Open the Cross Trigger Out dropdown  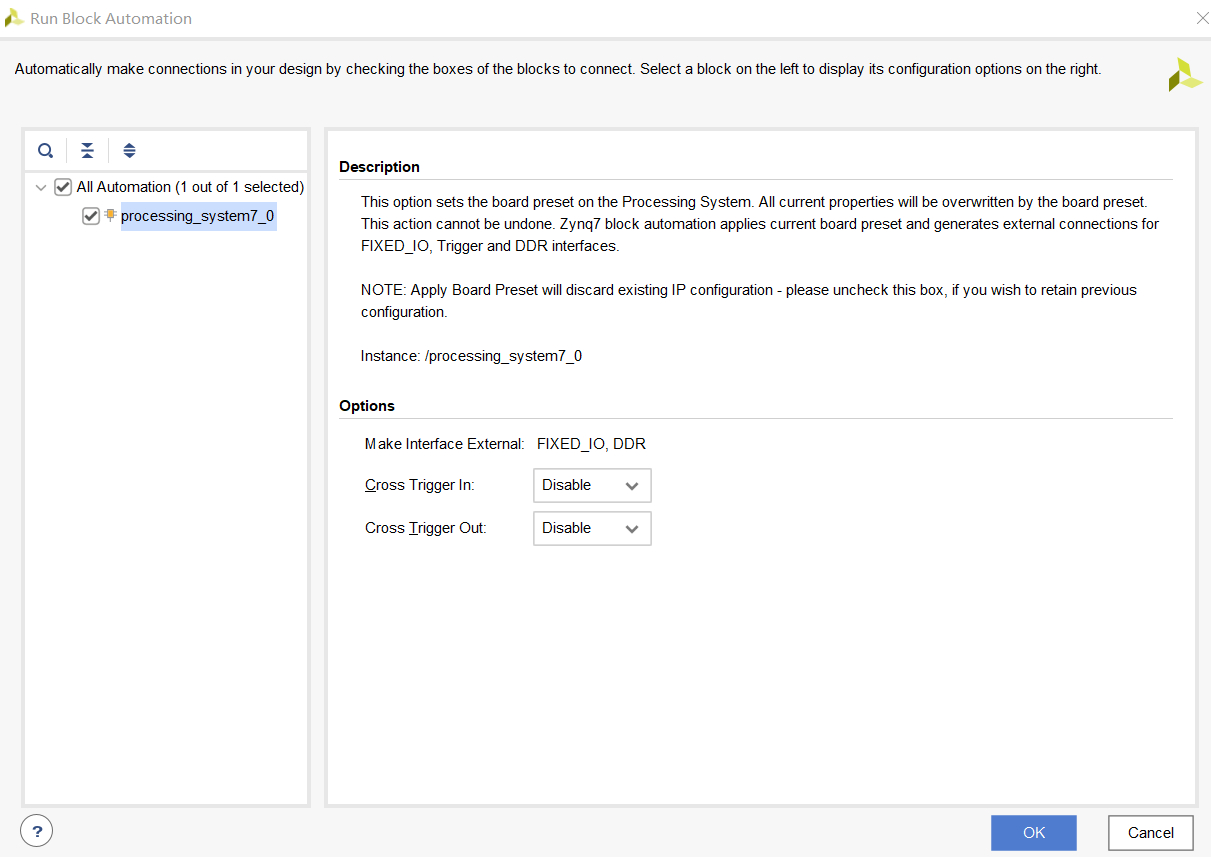click(592, 528)
